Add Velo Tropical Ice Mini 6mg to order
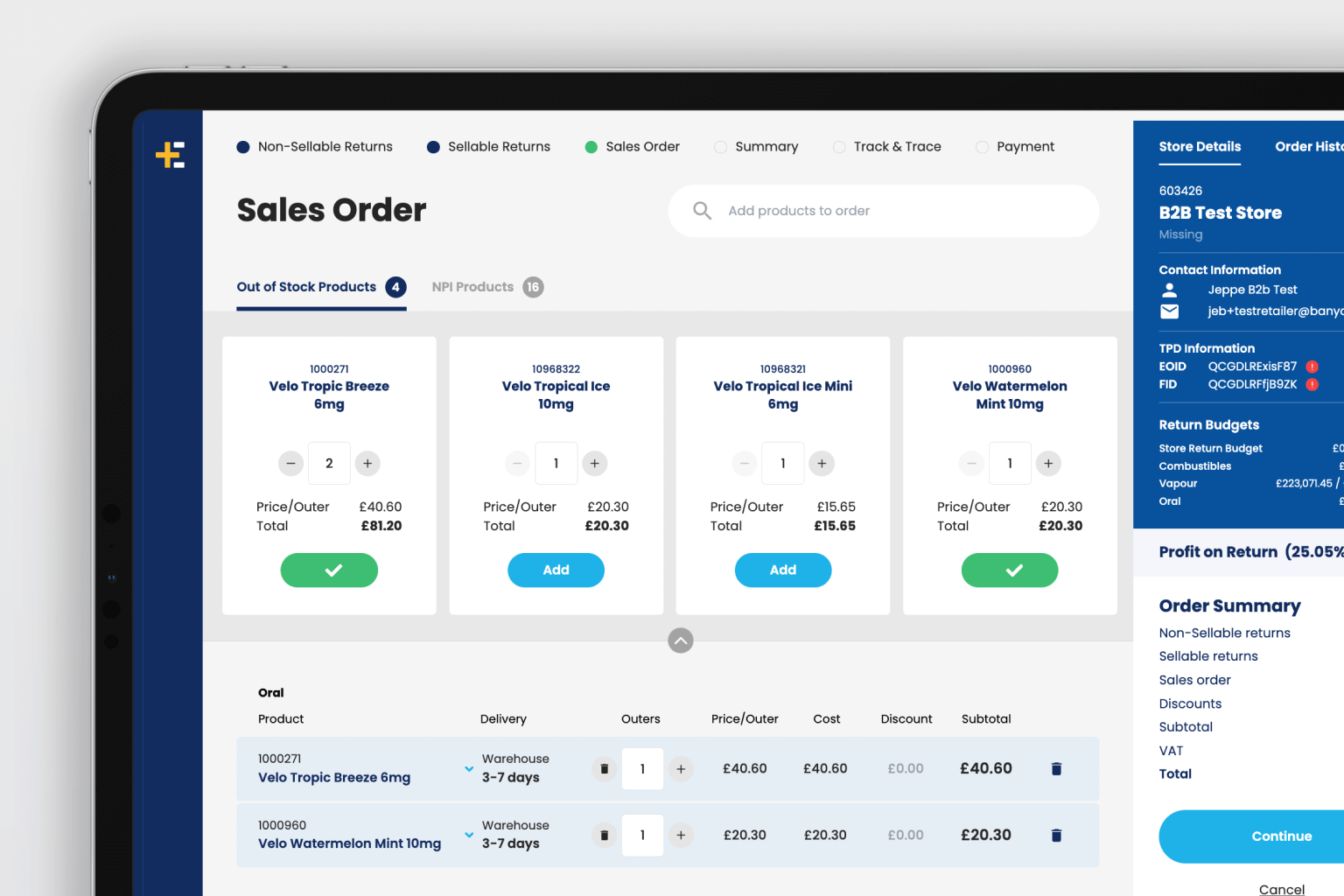Viewport: 1344px width, 896px height. 783,570
